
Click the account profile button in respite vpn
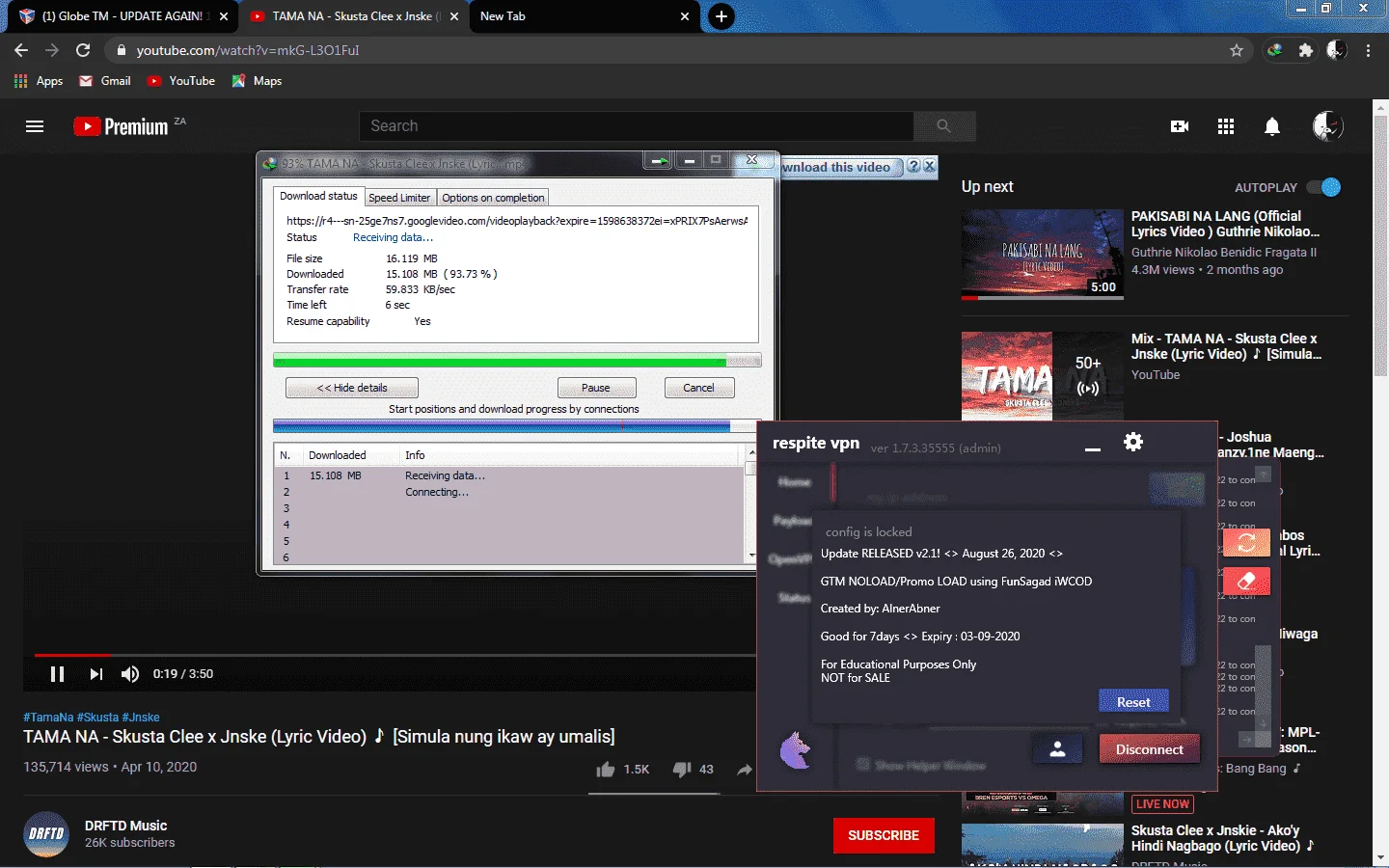click(x=1057, y=749)
